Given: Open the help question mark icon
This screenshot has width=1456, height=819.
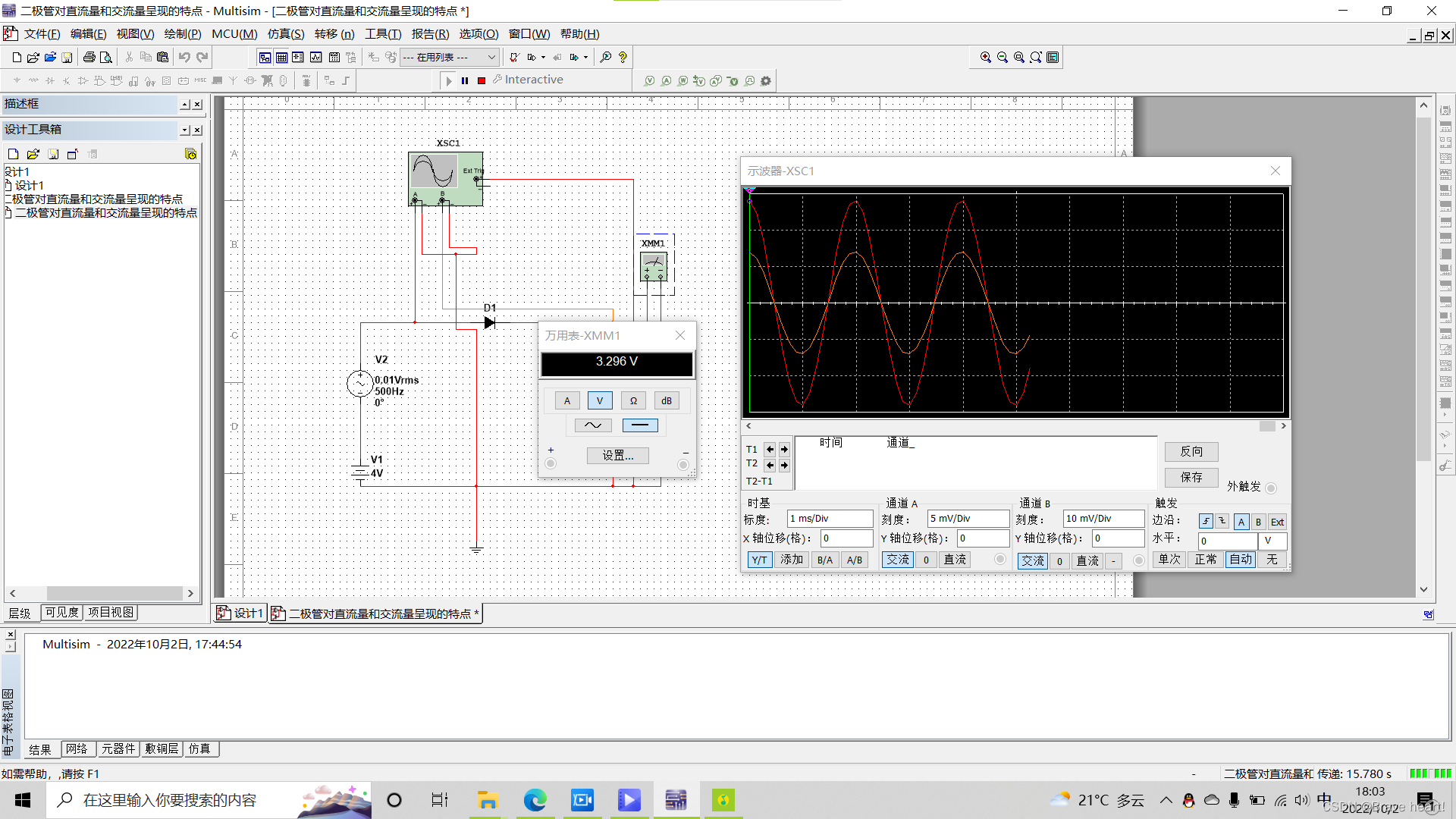Looking at the screenshot, I should (x=623, y=58).
